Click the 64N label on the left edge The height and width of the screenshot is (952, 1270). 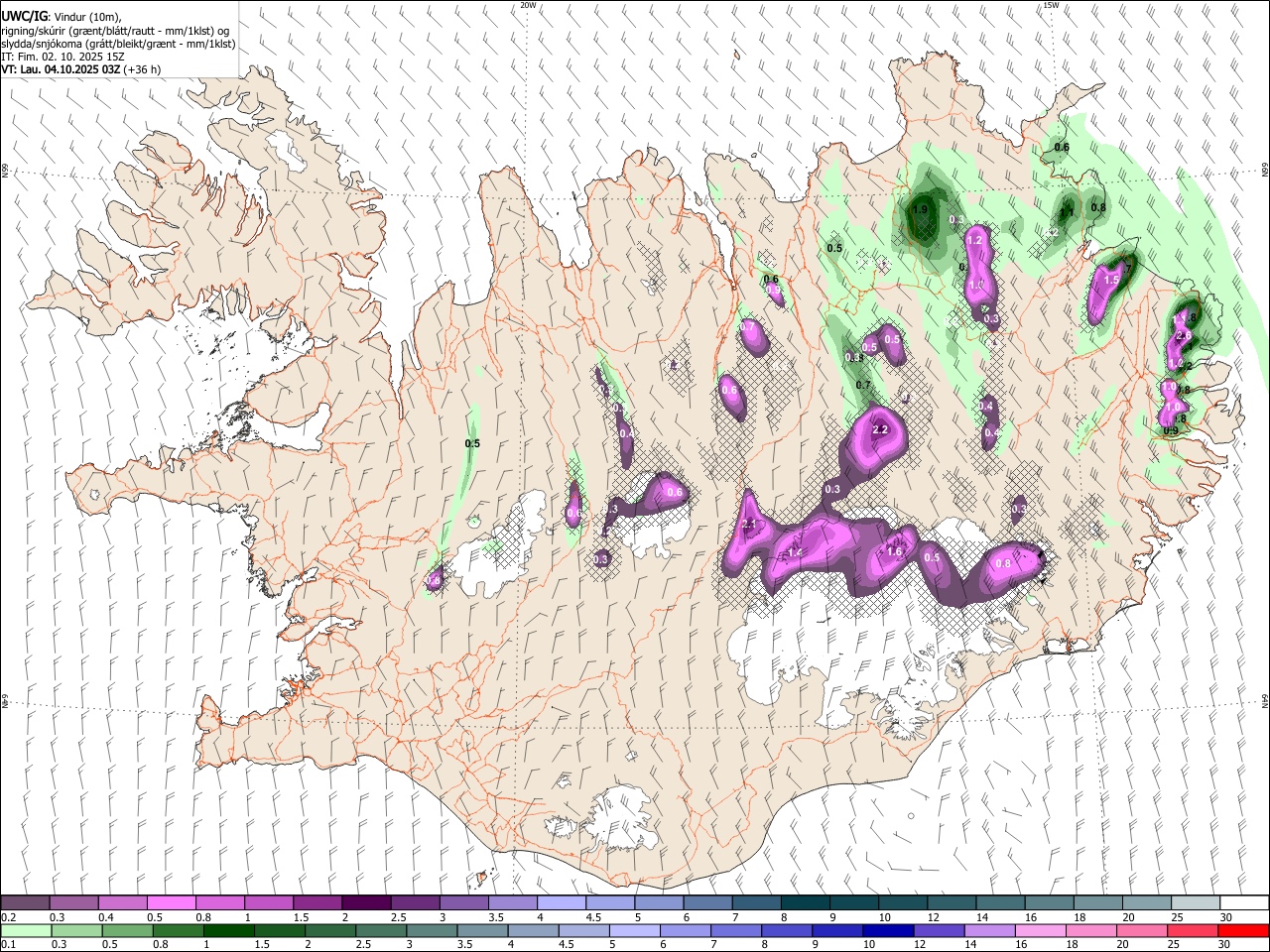coord(5,700)
